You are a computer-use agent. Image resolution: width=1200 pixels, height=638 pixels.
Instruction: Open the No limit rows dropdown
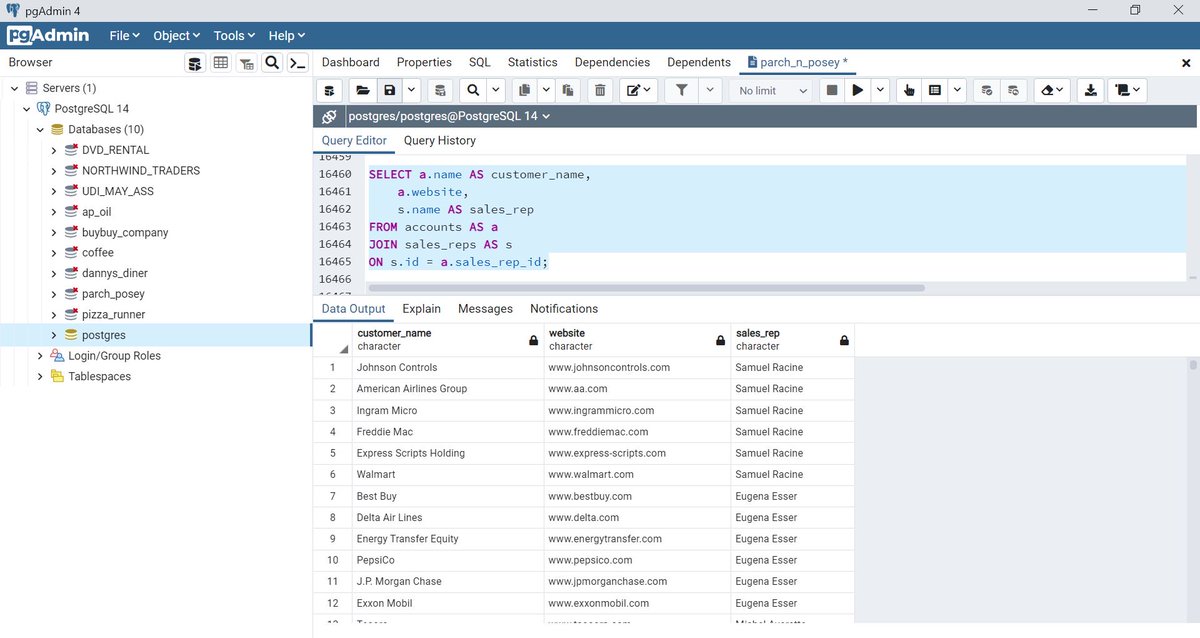[771, 90]
